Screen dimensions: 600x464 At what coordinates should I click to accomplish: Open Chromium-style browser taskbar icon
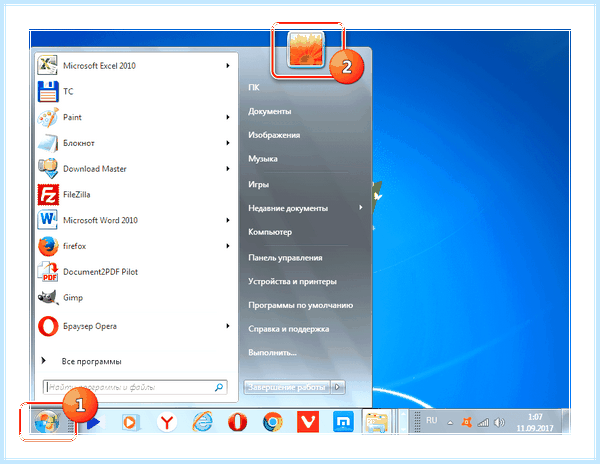pyautogui.click(x=272, y=422)
